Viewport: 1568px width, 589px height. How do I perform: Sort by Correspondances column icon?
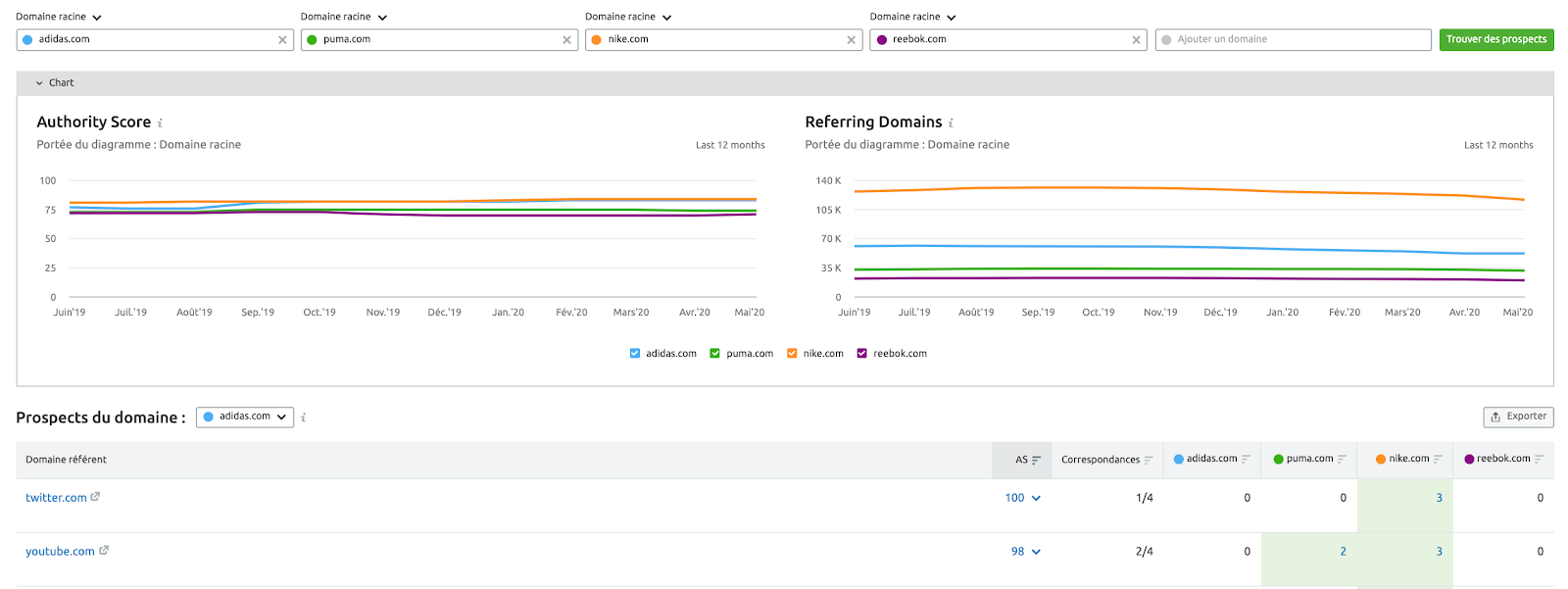1149,460
